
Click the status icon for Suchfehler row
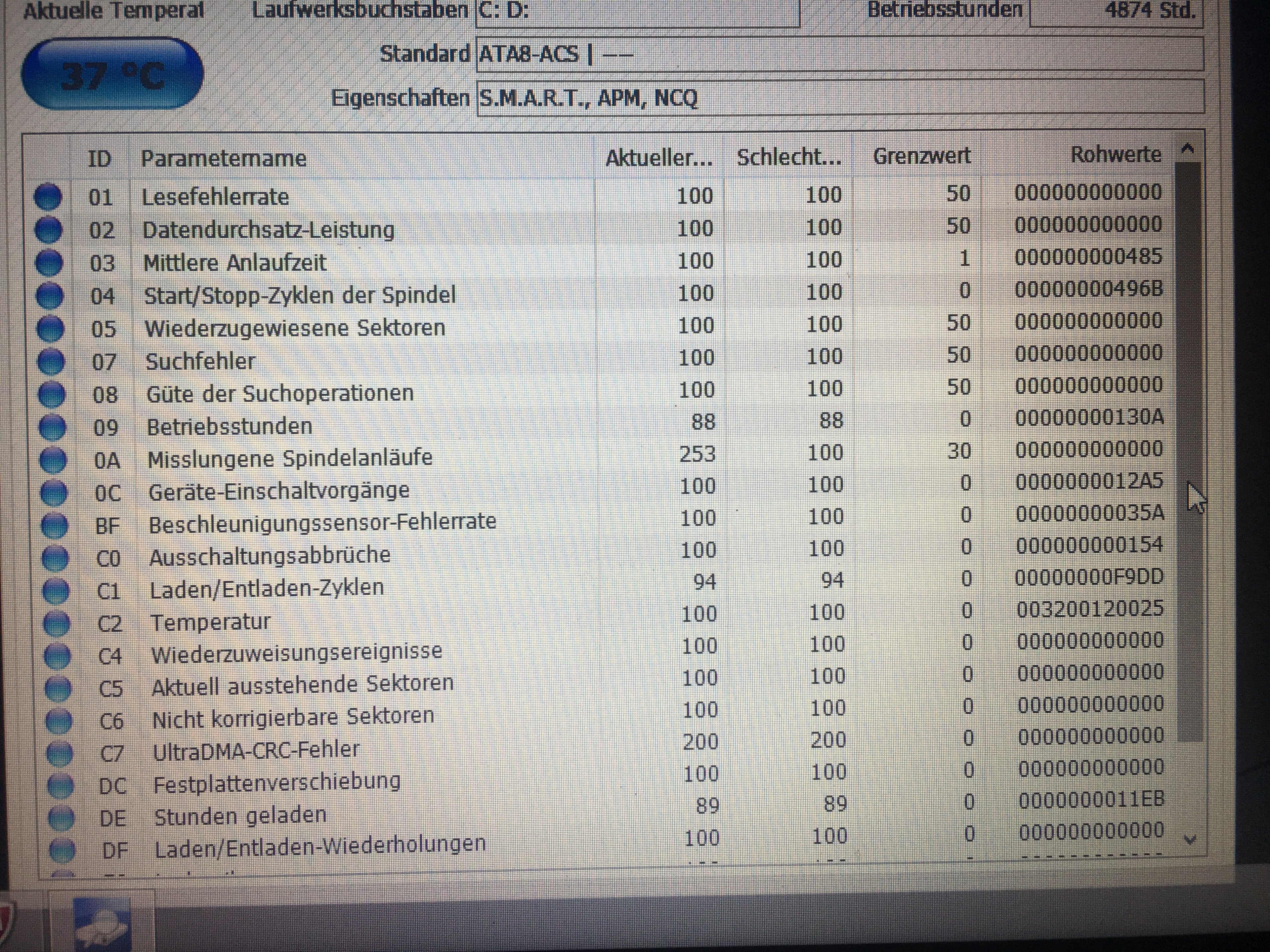point(51,362)
